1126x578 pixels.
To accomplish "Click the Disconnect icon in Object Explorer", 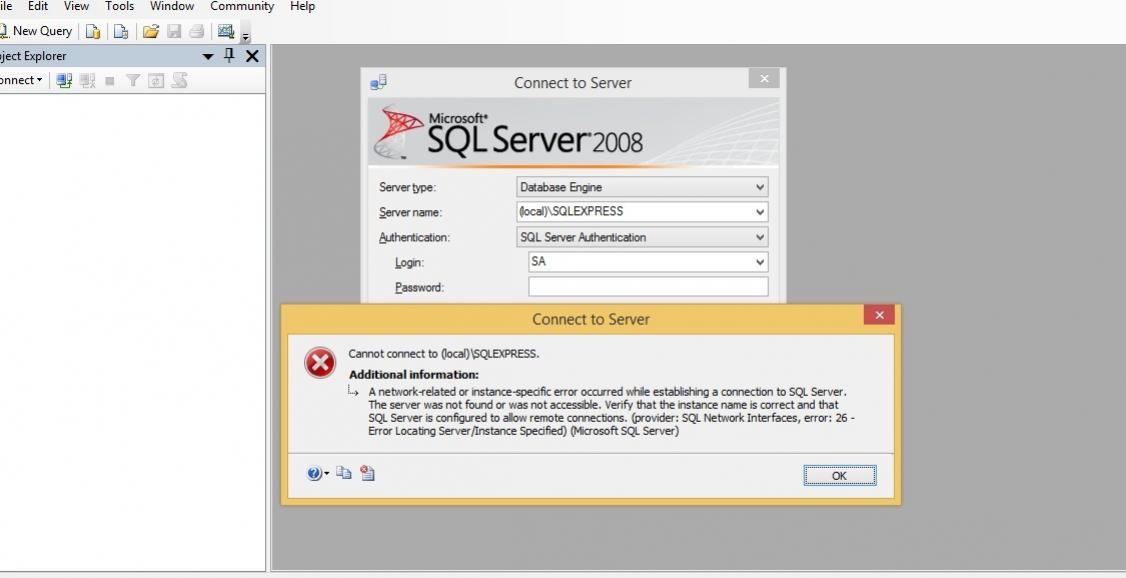I will tap(88, 80).
